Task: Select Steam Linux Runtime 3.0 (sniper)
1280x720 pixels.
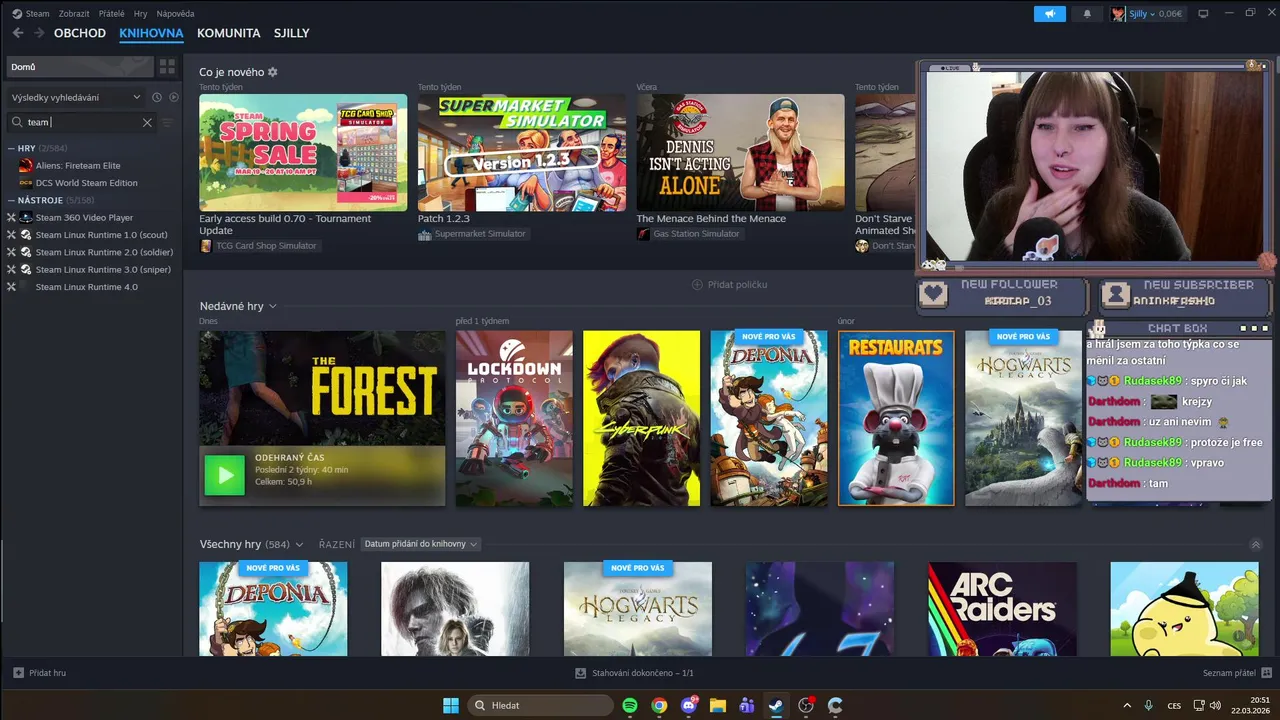Action: tap(103, 269)
